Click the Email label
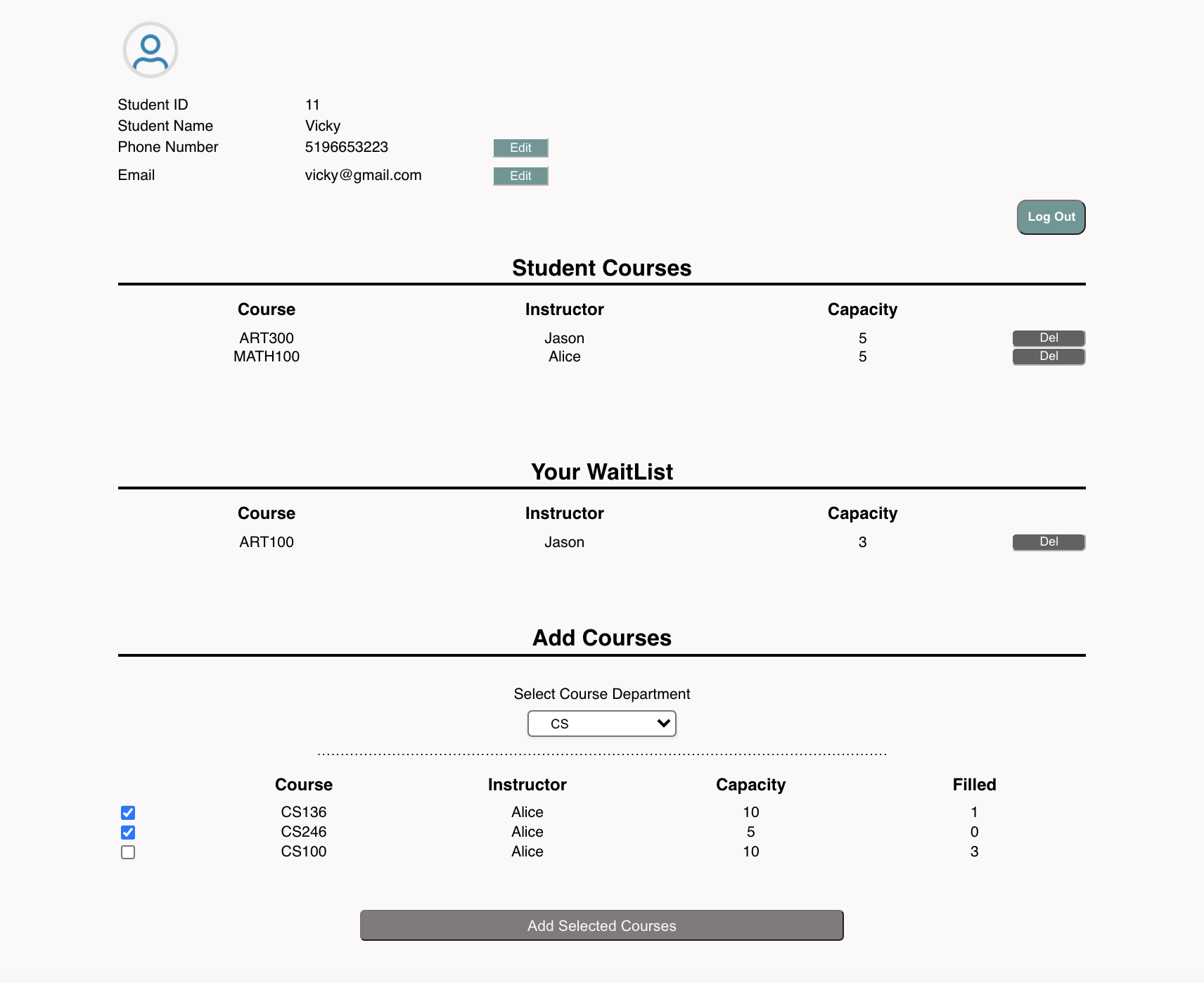Viewport: 1204px width, 983px height. pyautogui.click(x=136, y=175)
